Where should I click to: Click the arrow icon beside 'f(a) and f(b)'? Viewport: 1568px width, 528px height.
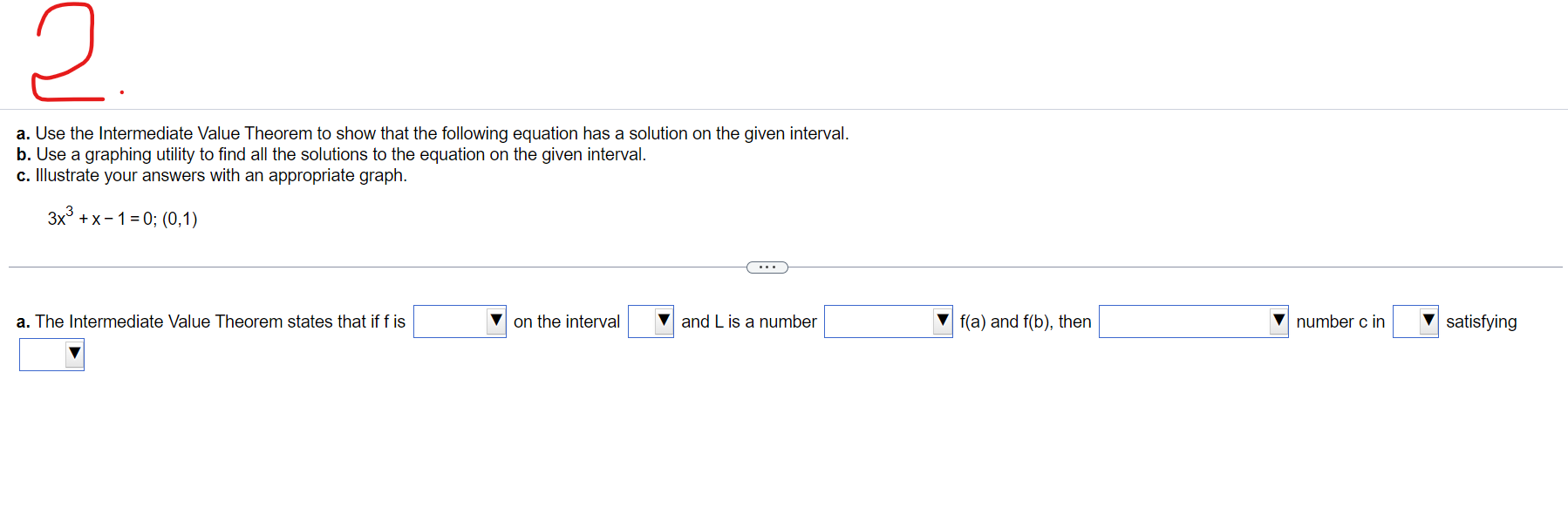(x=942, y=321)
